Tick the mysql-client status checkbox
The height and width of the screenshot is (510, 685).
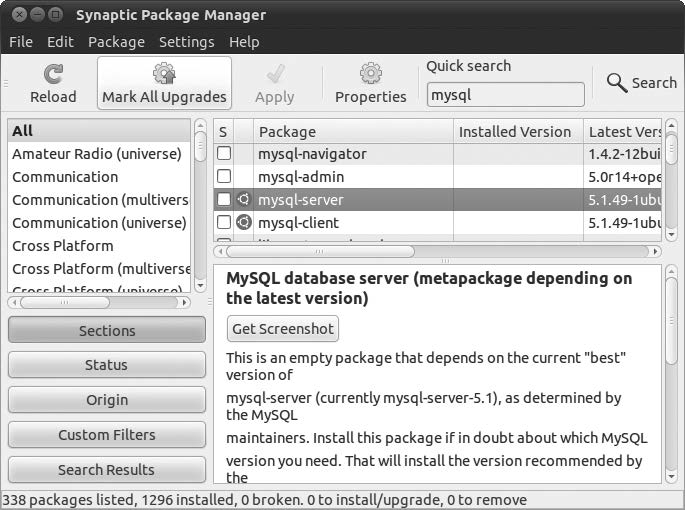pyautogui.click(x=224, y=222)
